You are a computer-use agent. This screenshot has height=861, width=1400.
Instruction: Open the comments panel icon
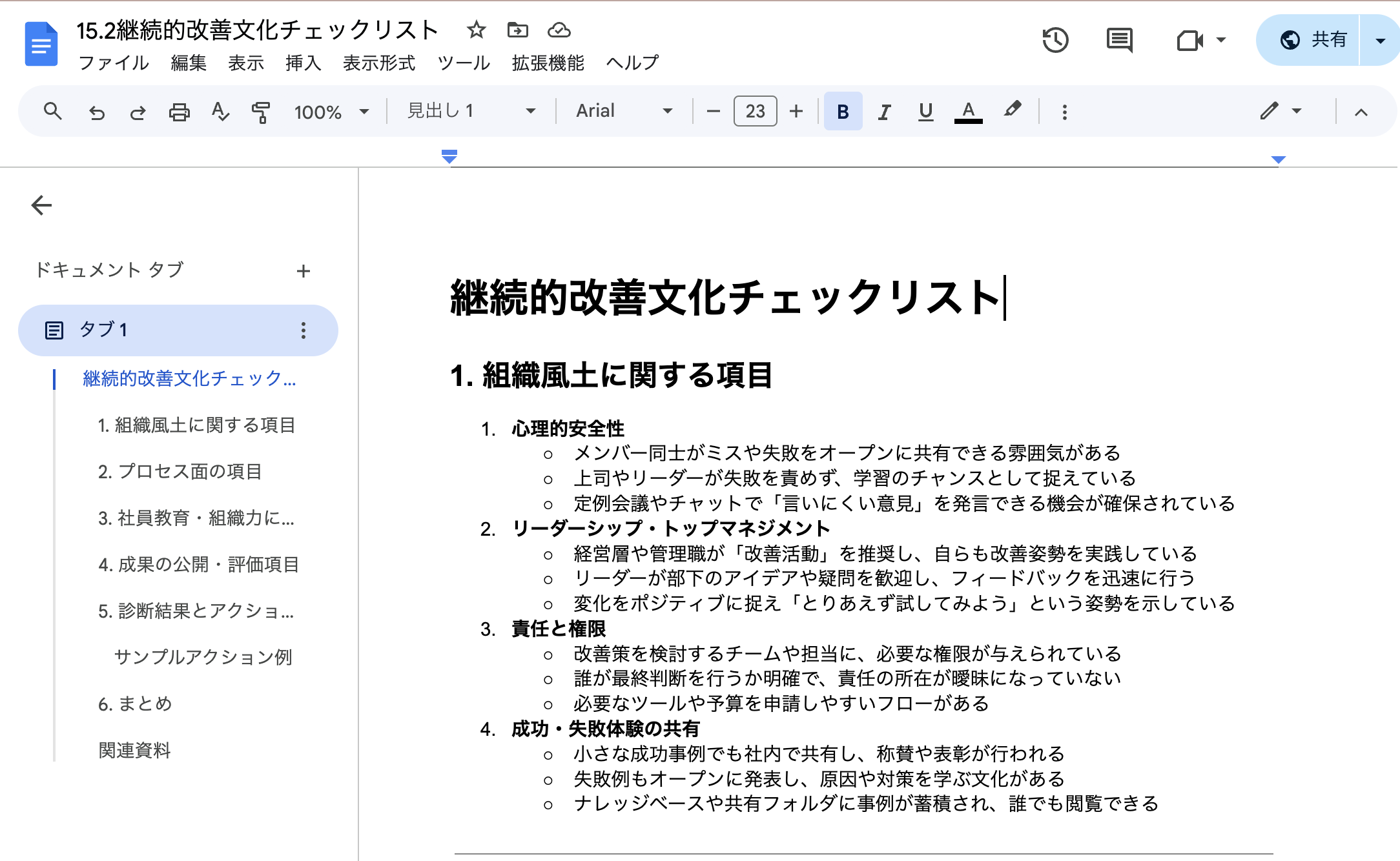coord(1119,40)
